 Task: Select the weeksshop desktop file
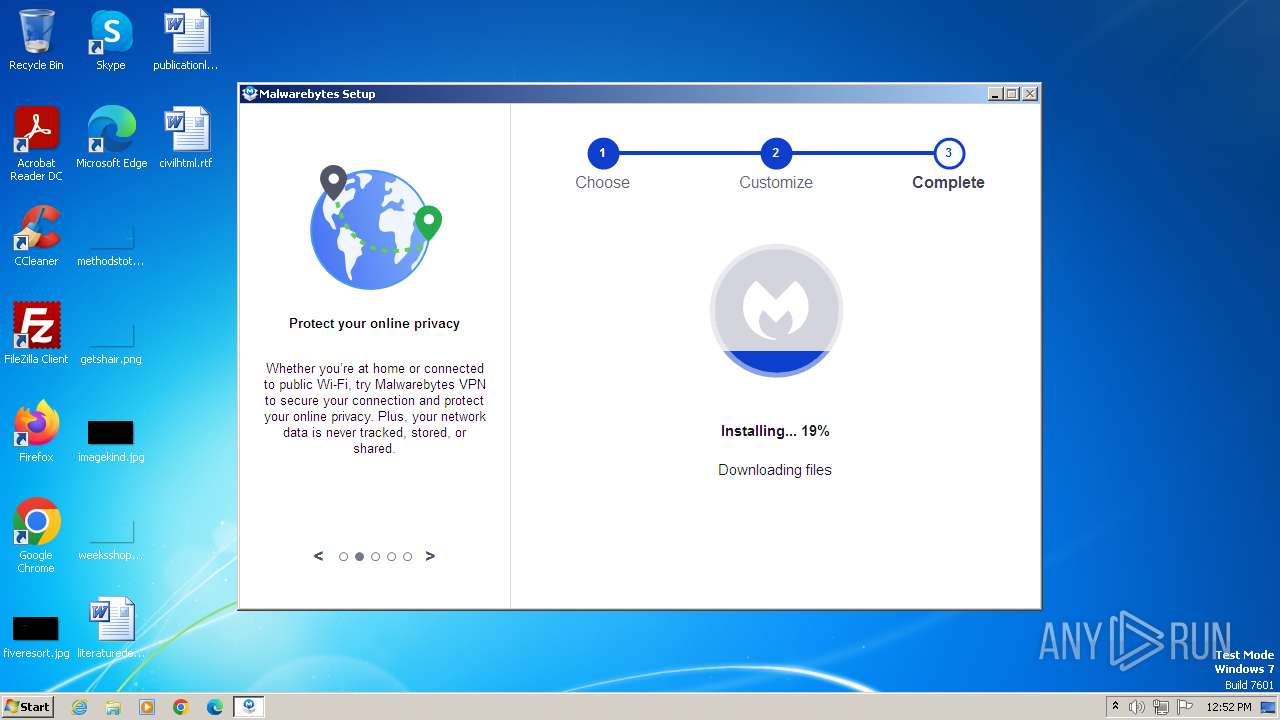111,539
